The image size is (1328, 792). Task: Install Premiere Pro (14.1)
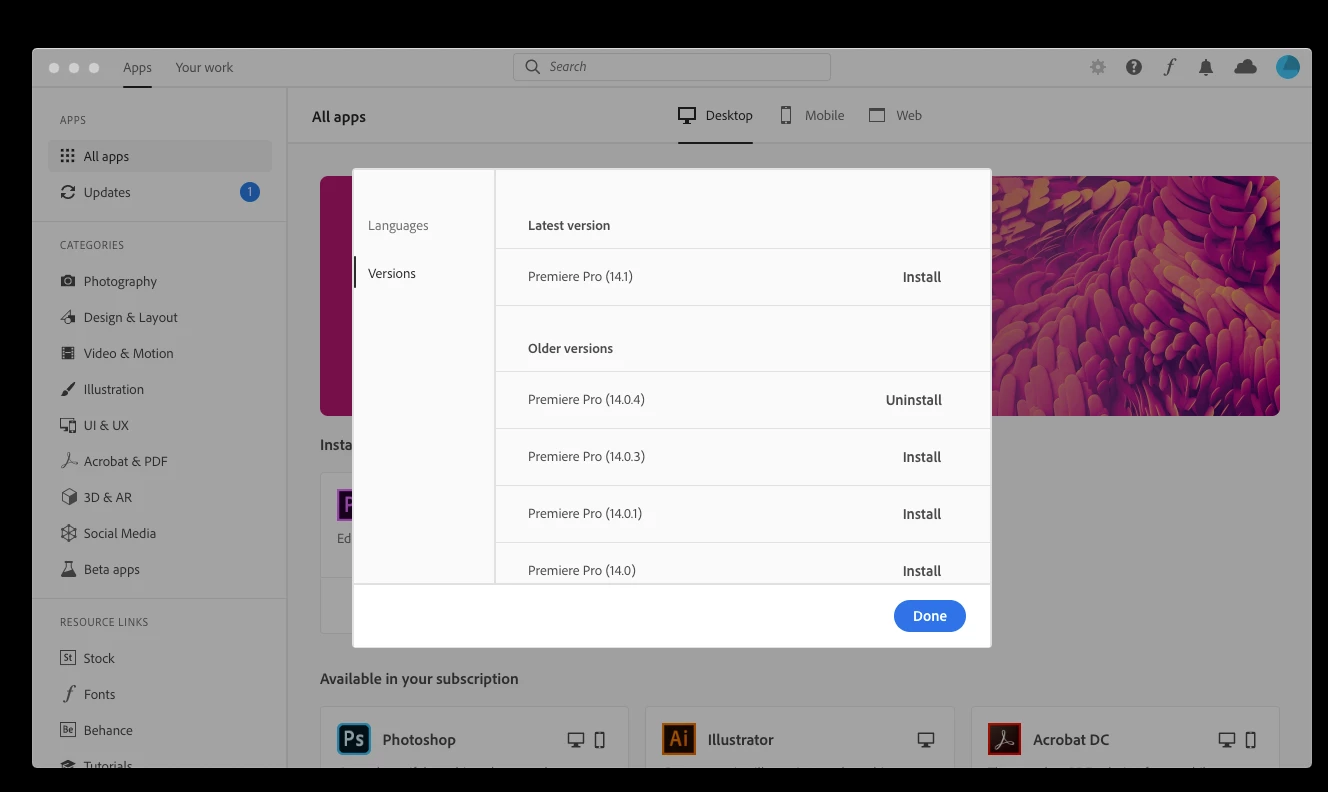pos(922,277)
